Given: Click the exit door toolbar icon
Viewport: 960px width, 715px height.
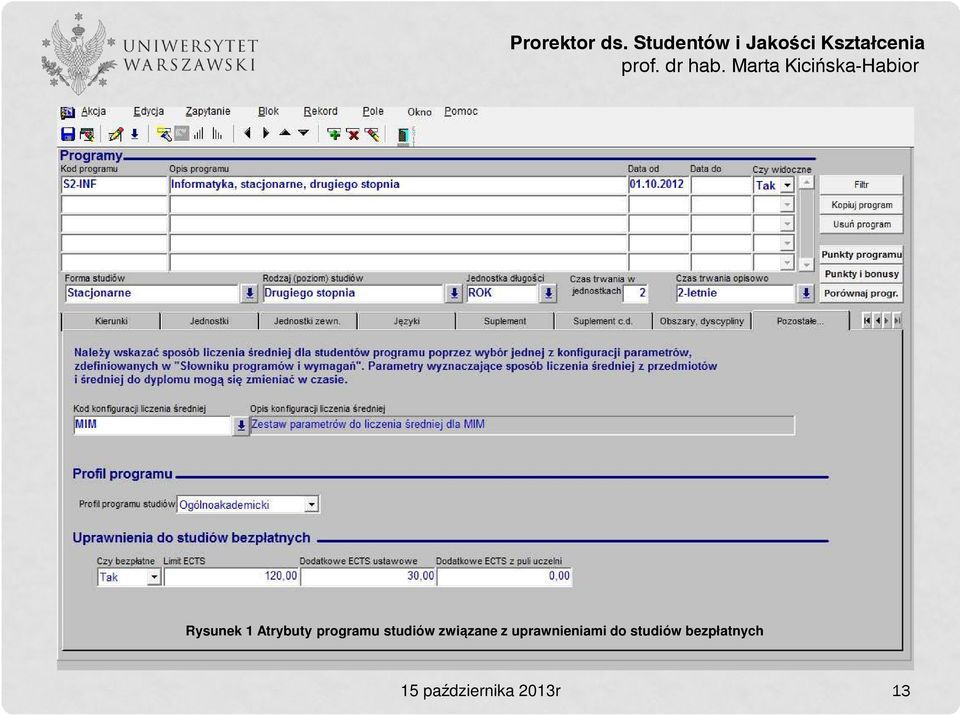Looking at the screenshot, I should (x=403, y=135).
